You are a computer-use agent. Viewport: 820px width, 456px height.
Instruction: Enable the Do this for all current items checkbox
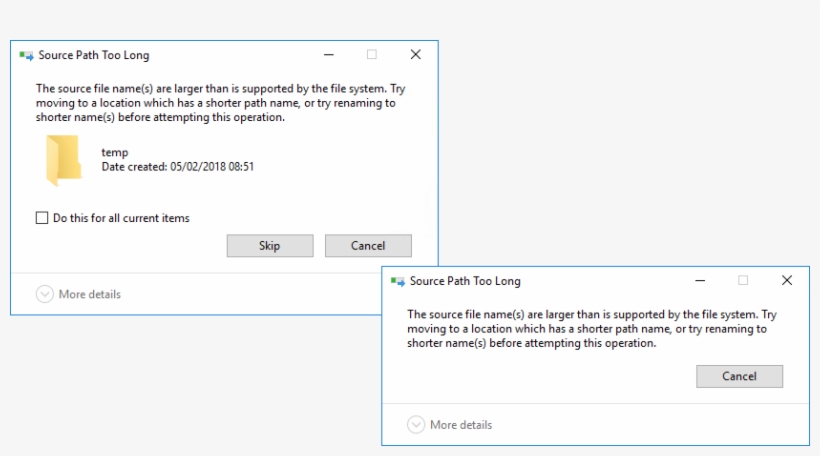point(42,218)
